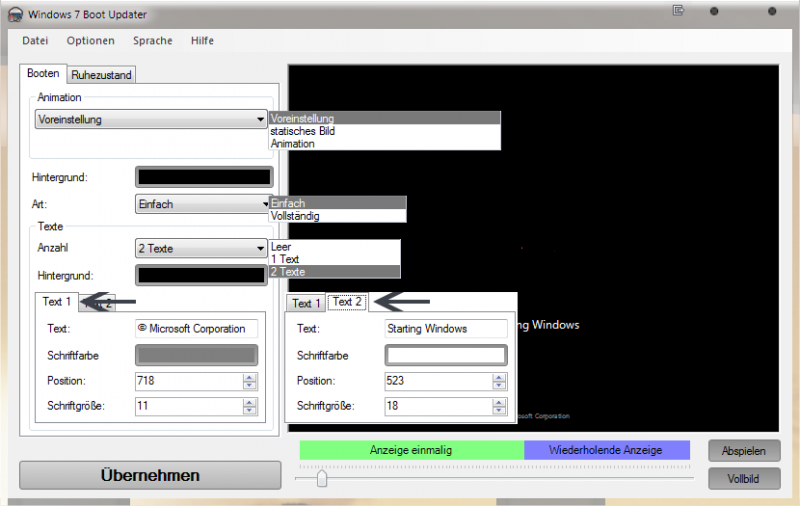The width and height of the screenshot is (800, 506).
Task: Click the green 'Anzeige einmalig' bar
Action: click(x=411, y=450)
